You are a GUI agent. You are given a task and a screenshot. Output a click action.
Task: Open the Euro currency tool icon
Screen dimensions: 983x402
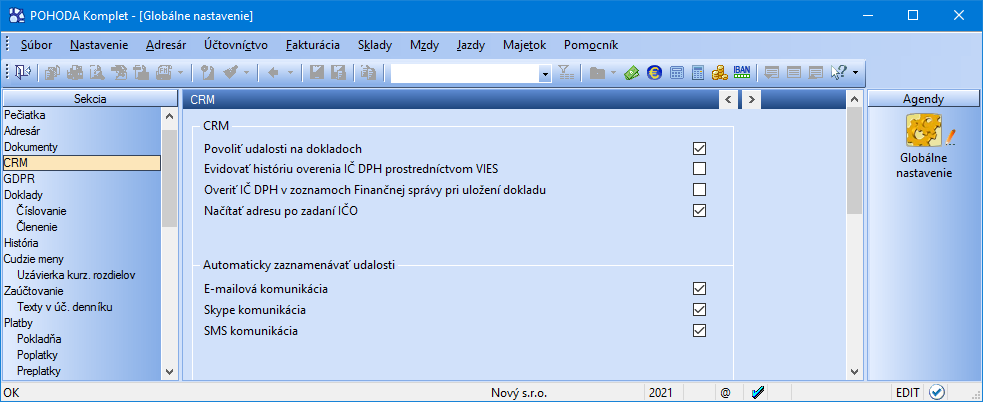click(654, 73)
